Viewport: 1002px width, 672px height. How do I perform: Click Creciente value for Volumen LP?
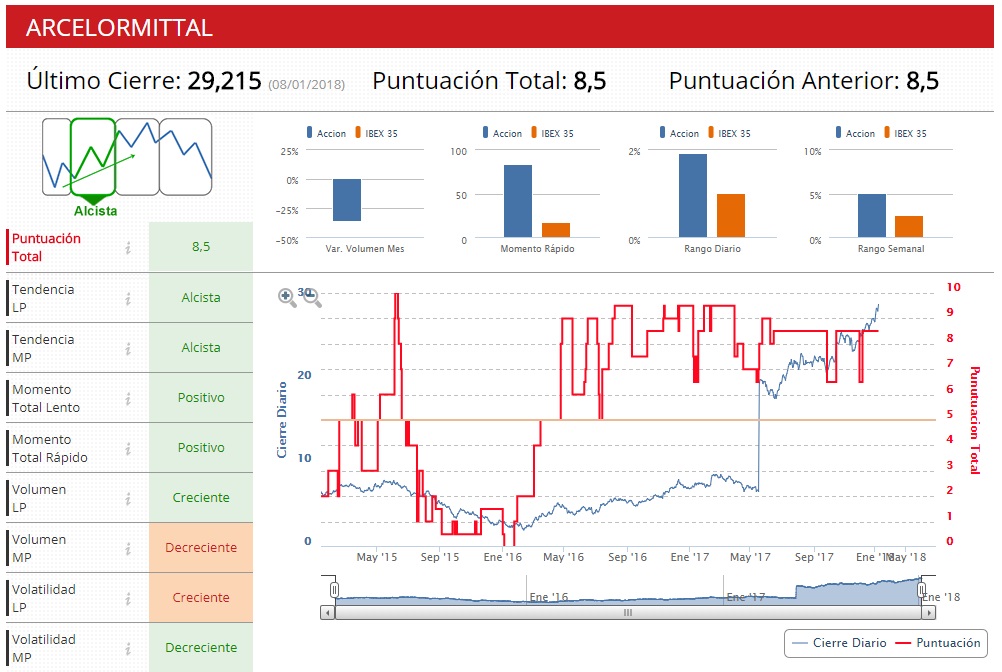[x=201, y=498]
